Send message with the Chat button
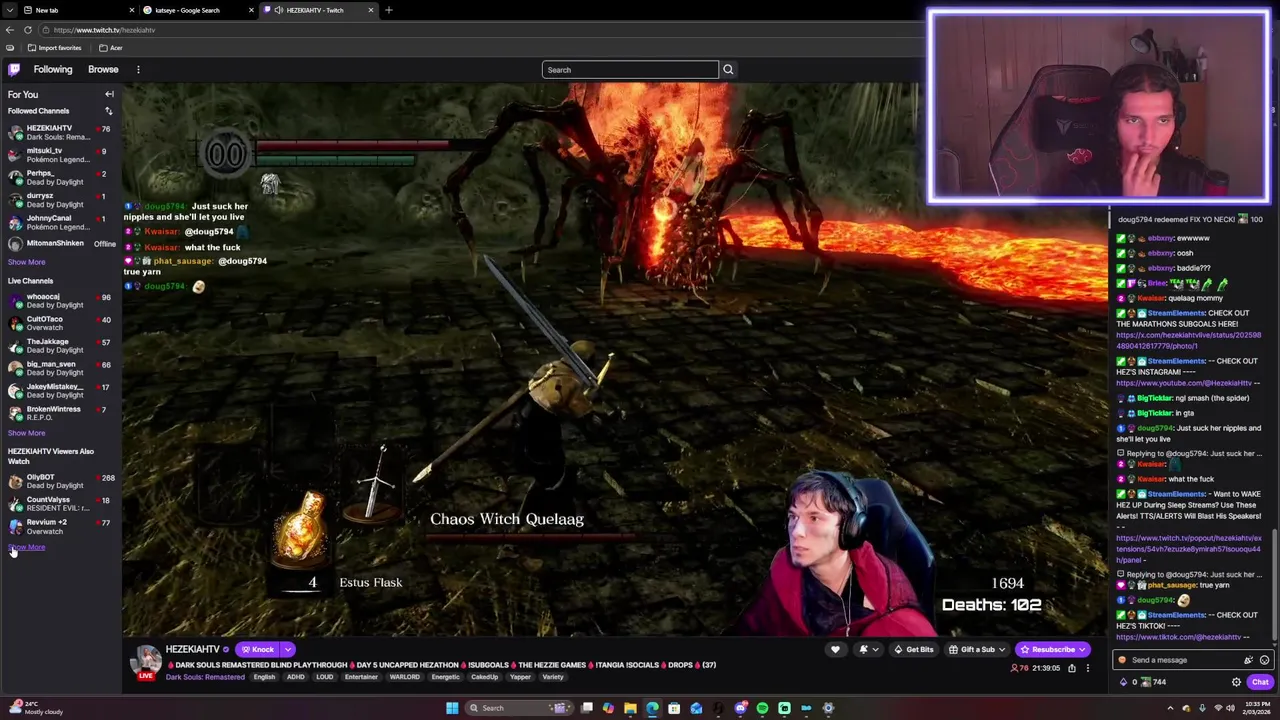The width and height of the screenshot is (1280, 720). (1259, 682)
